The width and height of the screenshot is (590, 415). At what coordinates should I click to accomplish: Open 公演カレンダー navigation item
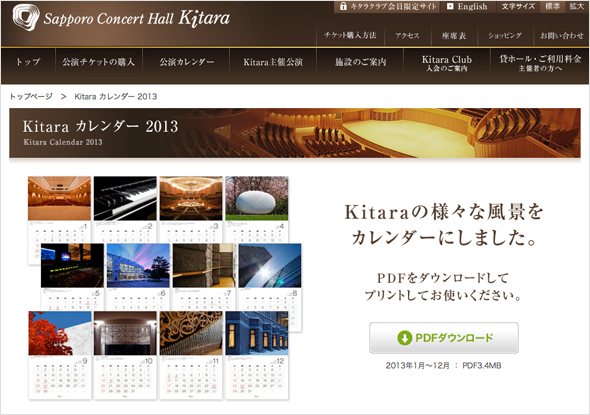tap(186, 62)
